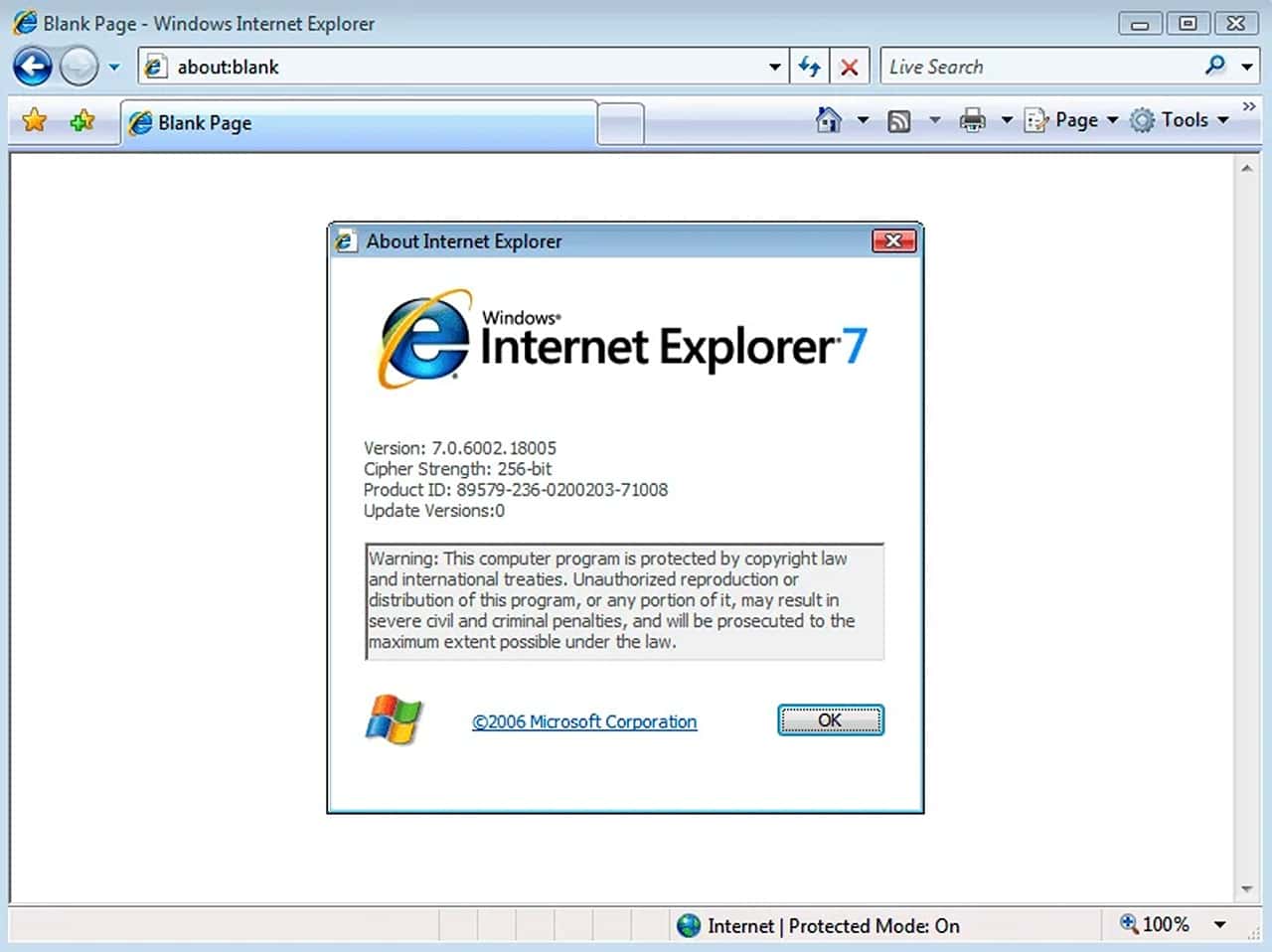
Task: Click the Live Search magnifier icon
Action: 1214,67
